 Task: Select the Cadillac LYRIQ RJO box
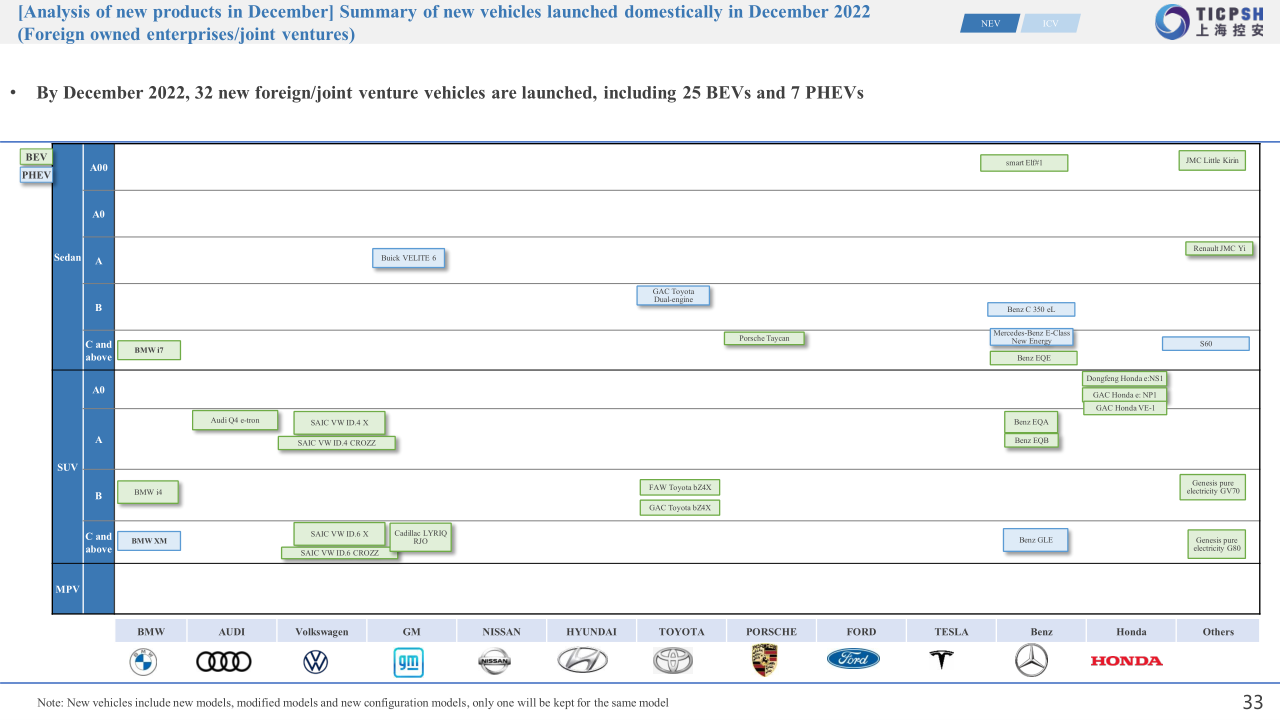click(420, 537)
